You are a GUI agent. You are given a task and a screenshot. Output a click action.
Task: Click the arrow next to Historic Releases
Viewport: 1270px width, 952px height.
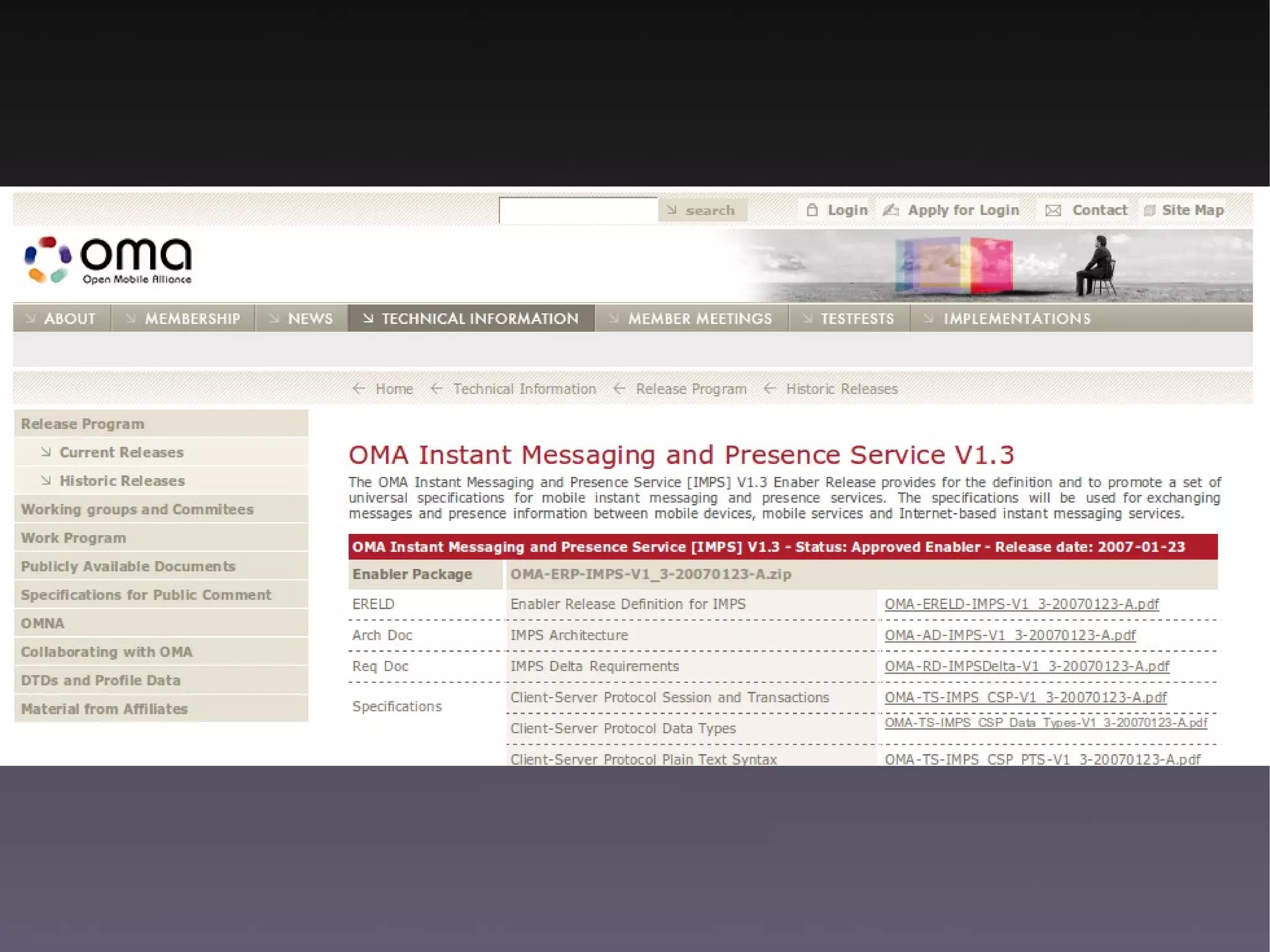pyautogui.click(x=46, y=481)
